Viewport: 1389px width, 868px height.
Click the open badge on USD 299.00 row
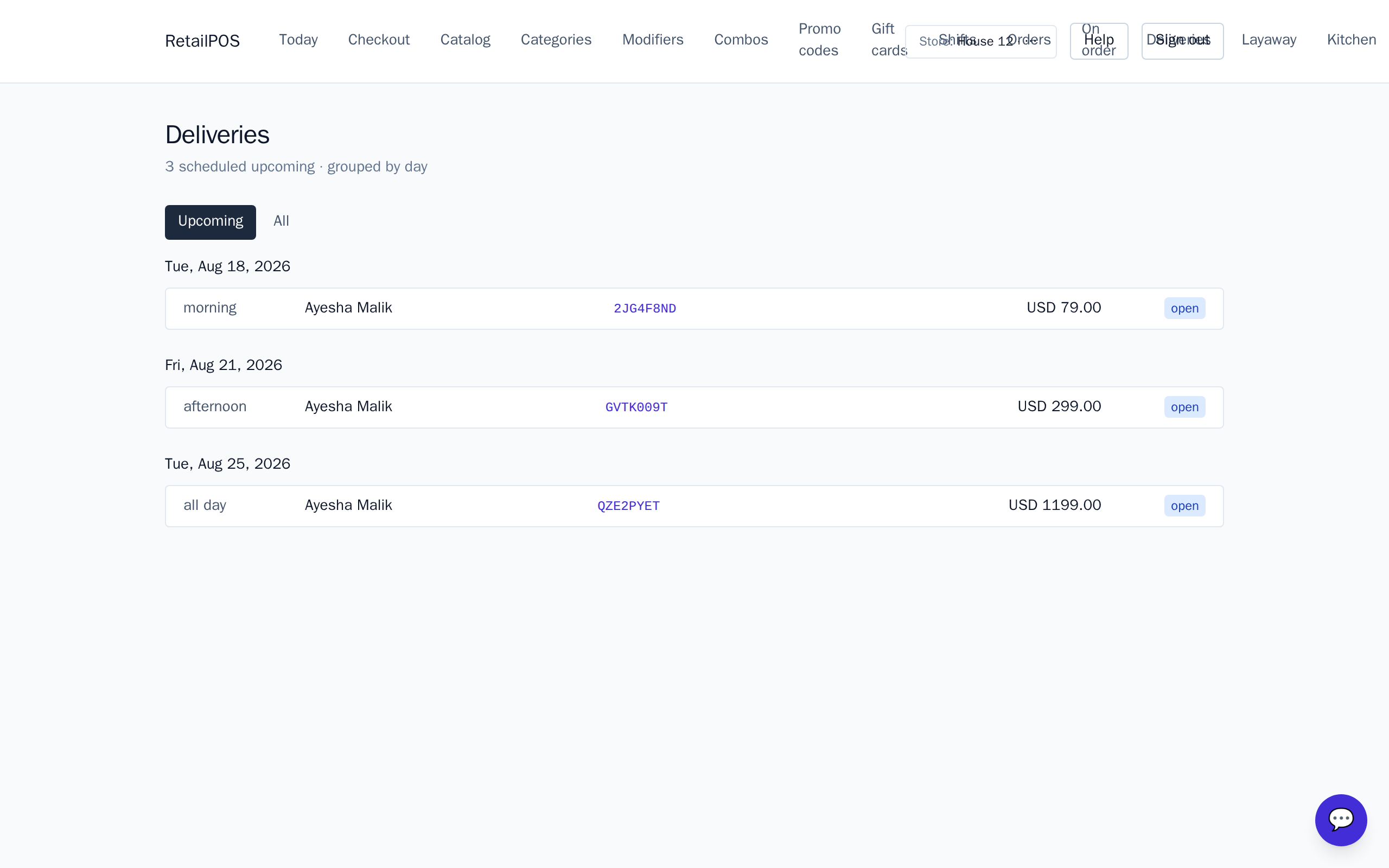tap(1184, 407)
